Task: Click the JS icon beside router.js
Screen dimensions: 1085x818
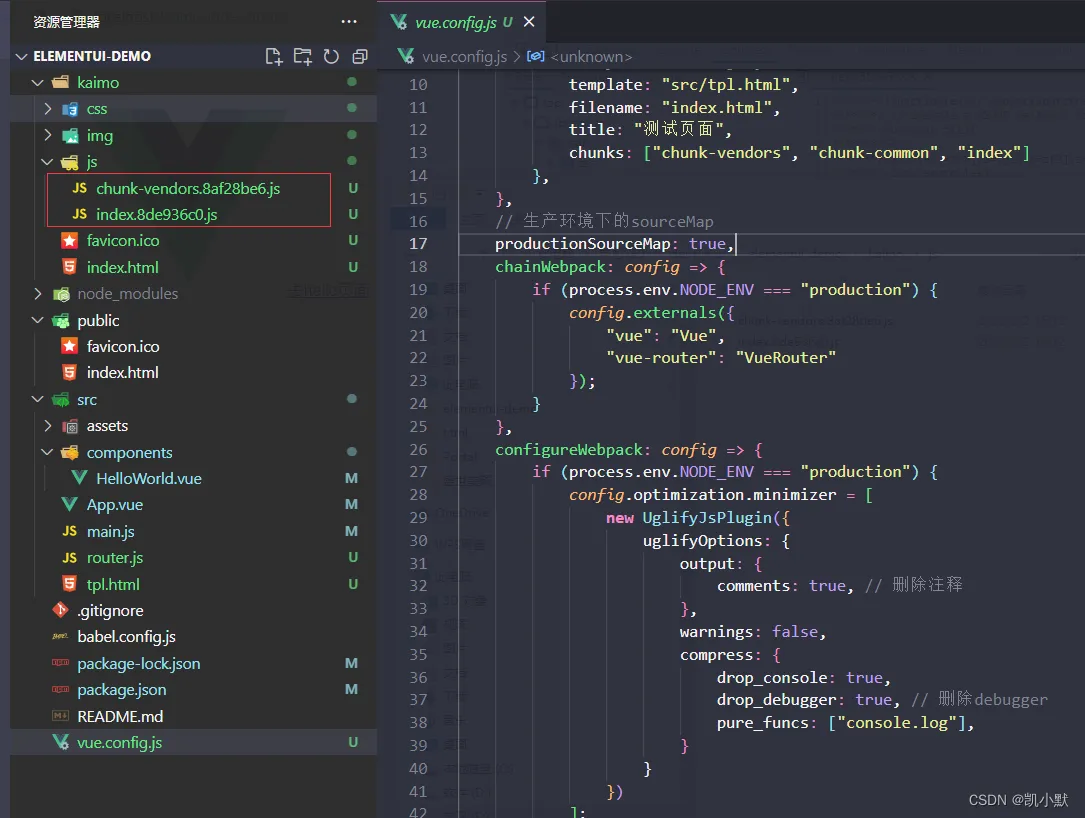Action: (69, 558)
